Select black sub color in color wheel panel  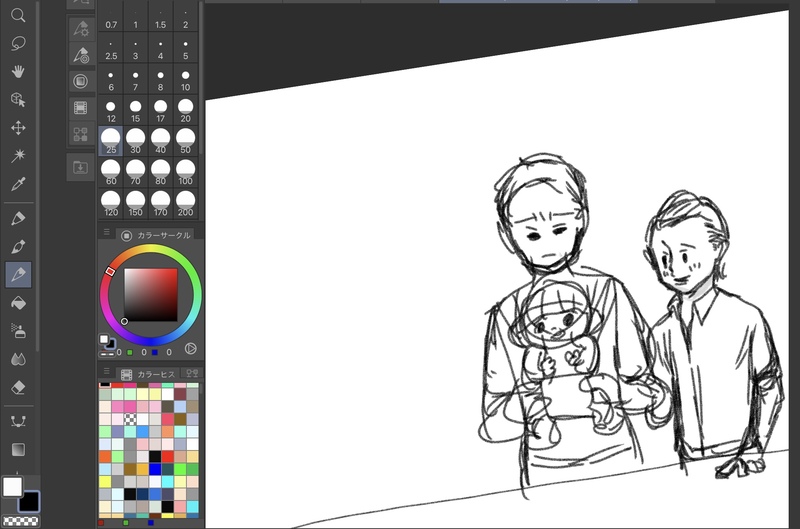pyautogui.click(x=112, y=345)
